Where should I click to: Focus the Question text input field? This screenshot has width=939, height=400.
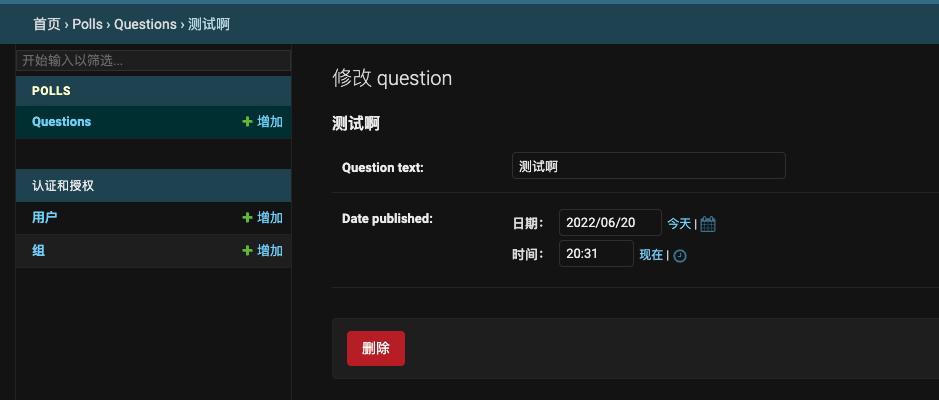[x=649, y=165]
